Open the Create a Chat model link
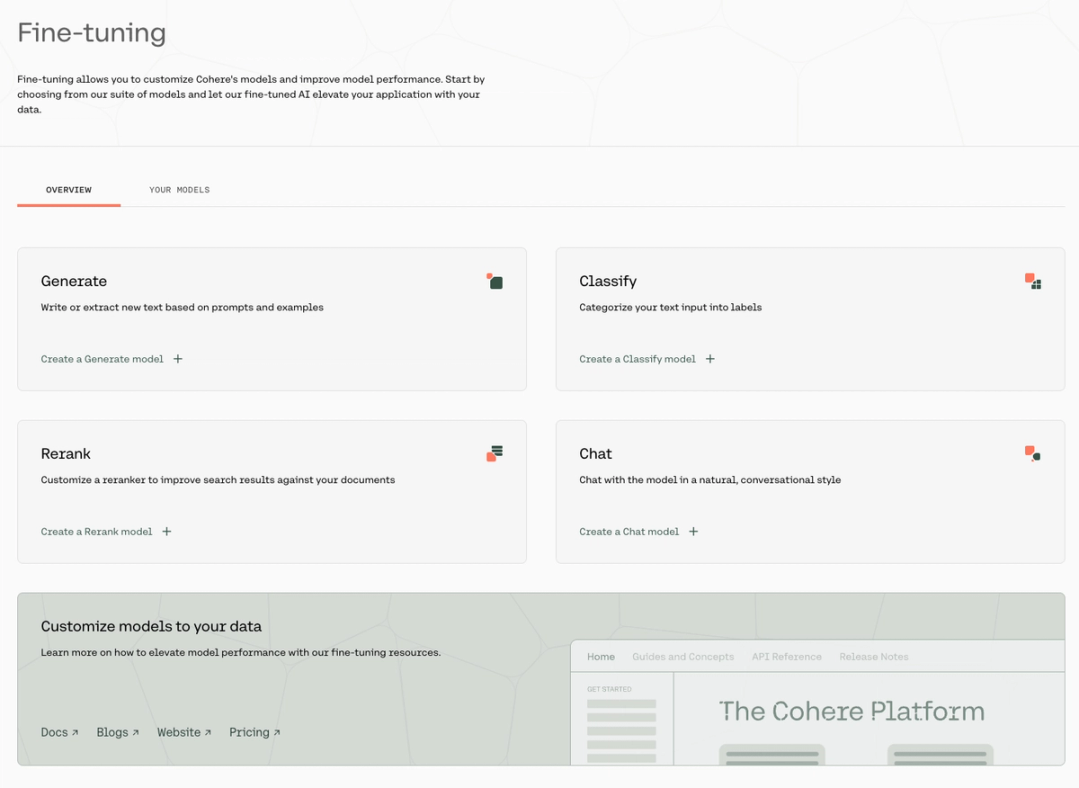This screenshot has width=1079, height=788. [629, 532]
